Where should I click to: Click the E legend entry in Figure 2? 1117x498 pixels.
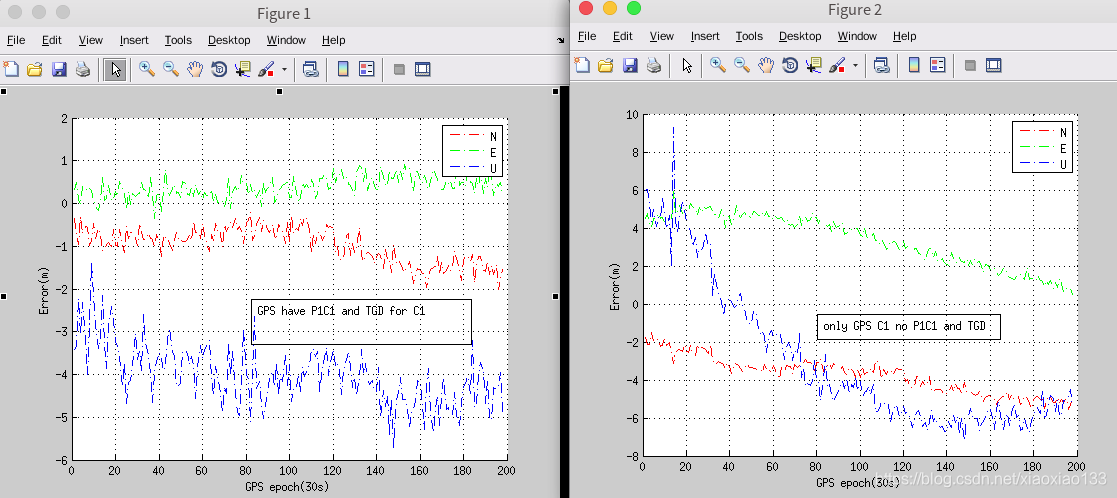pyautogui.click(x=1042, y=148)
